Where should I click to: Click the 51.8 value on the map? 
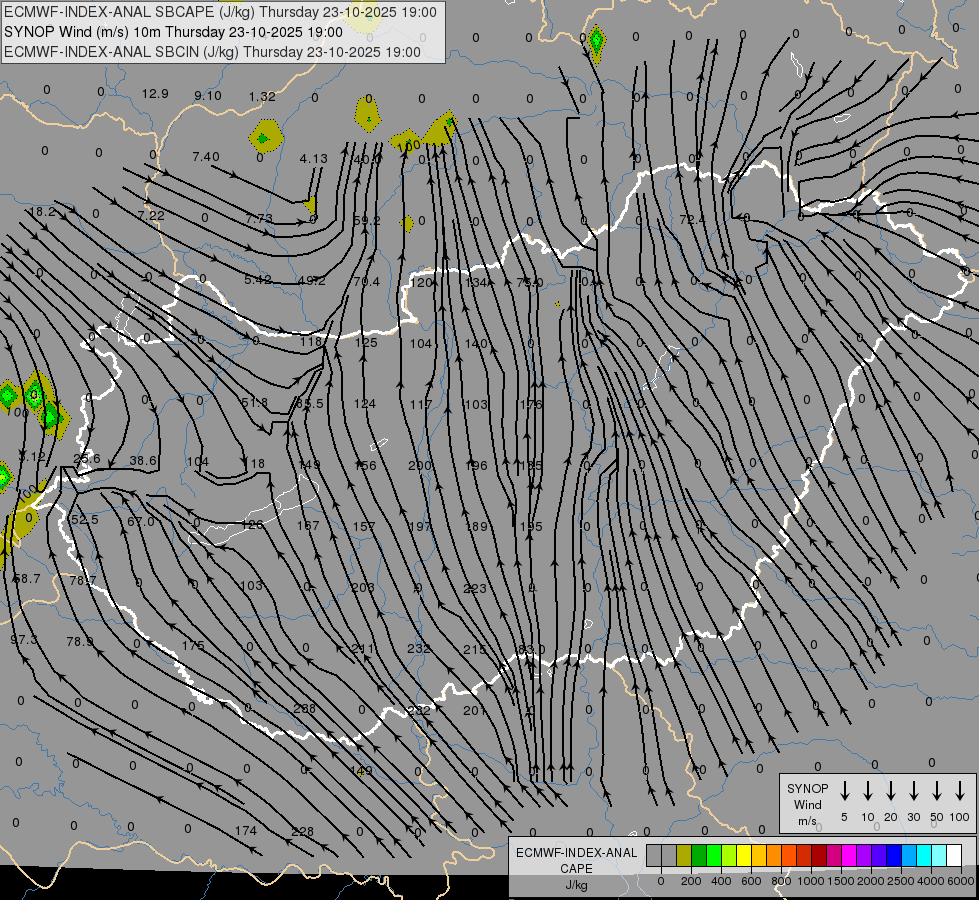coord(255,402)
